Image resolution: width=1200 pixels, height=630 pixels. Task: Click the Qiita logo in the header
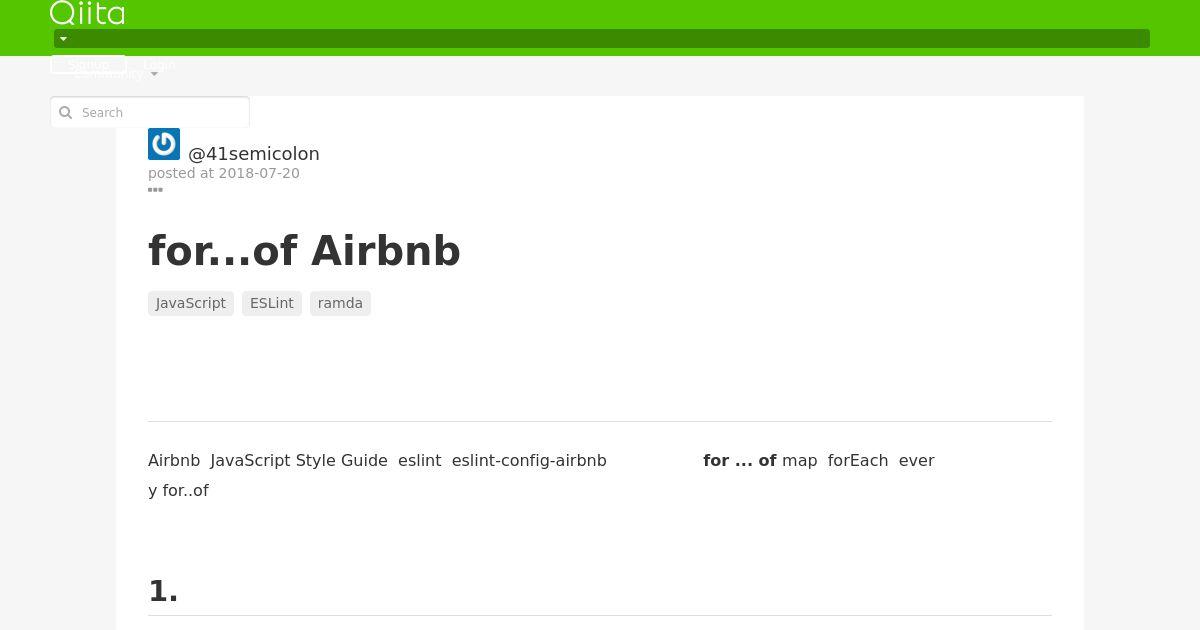point(87,13)
